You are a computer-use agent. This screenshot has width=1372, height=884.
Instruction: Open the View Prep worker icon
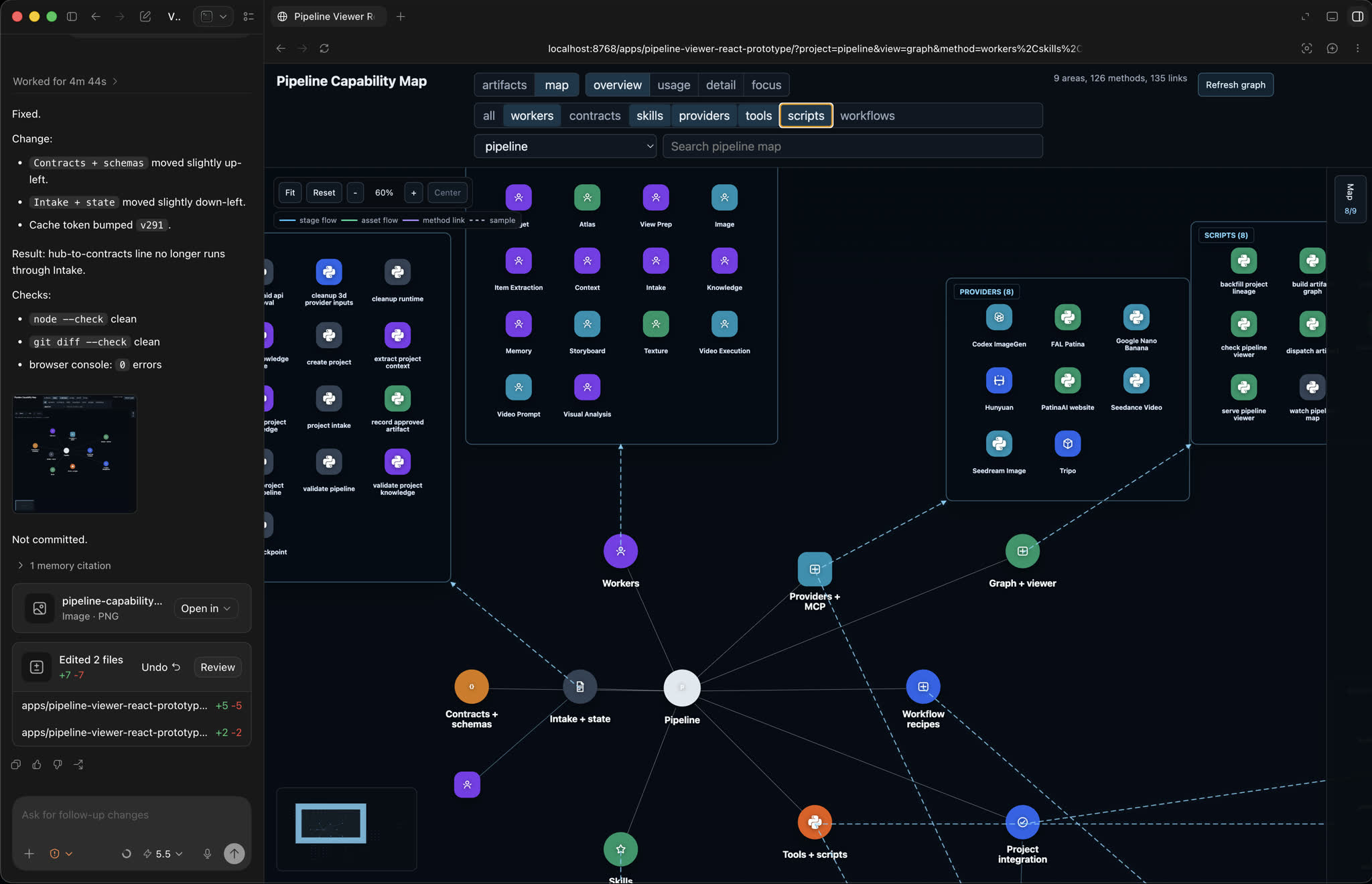point(656,198)
